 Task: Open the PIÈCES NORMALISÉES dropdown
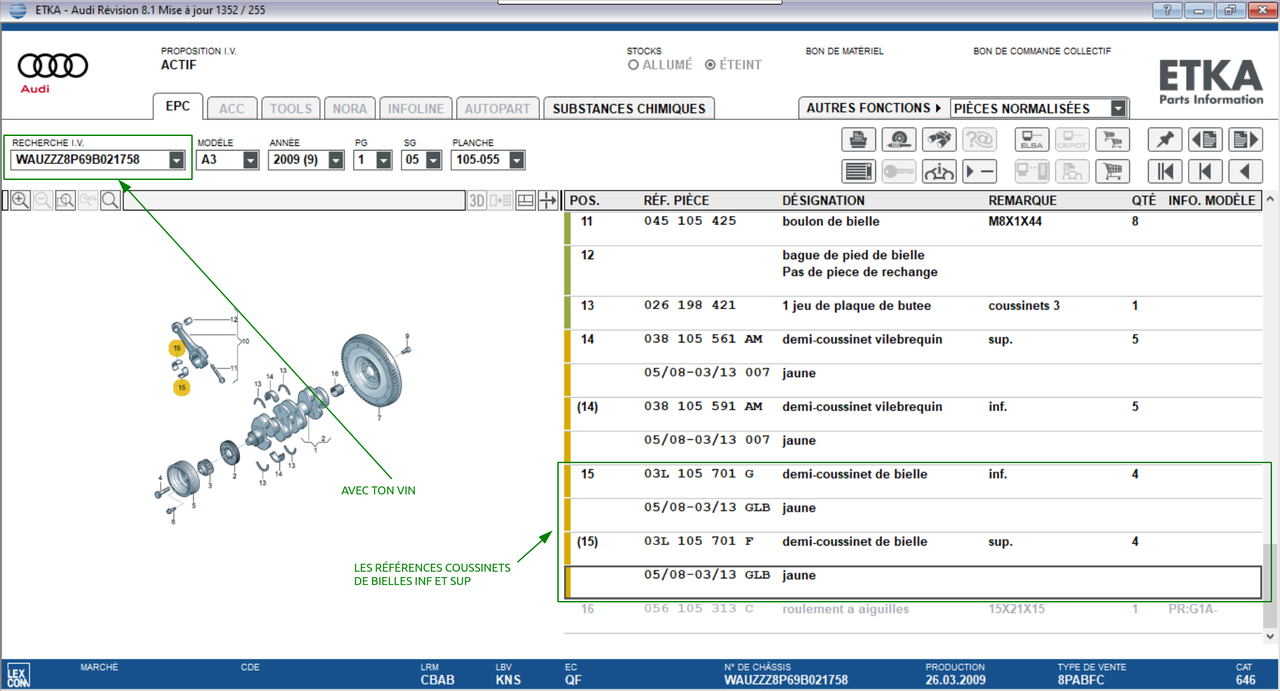pos(1118,108)
